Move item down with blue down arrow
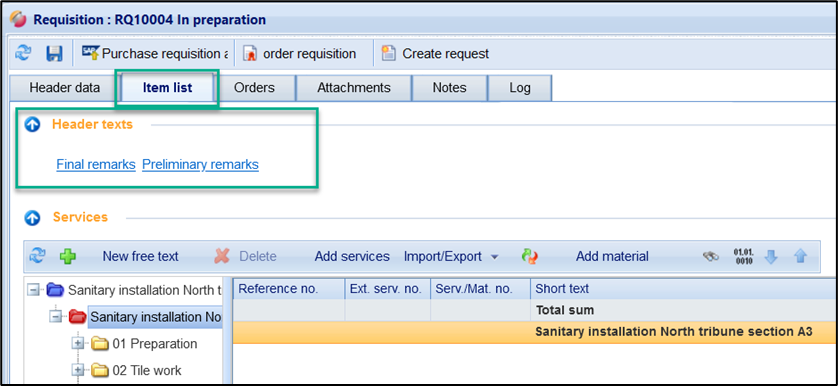Viewport: 838px width, 386px height. 771,257
